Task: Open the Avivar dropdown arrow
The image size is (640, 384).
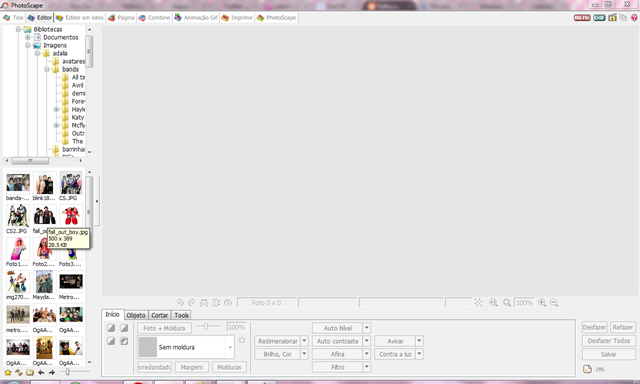Action: click(419, 341)
